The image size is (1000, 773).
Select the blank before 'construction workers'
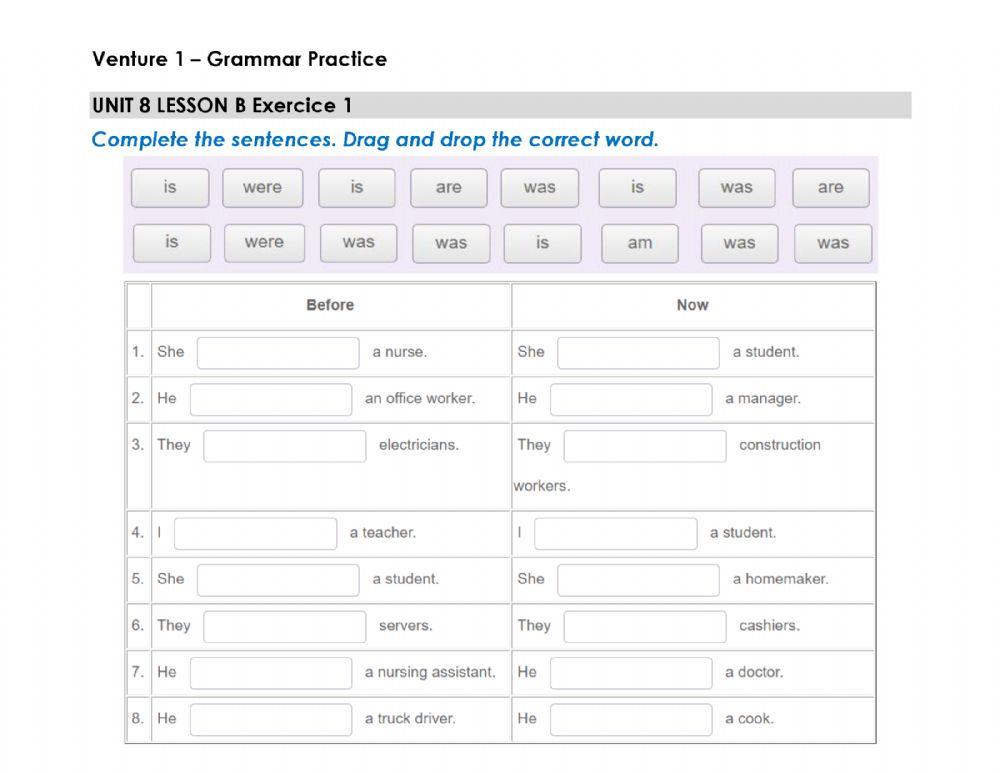[645, 445]
